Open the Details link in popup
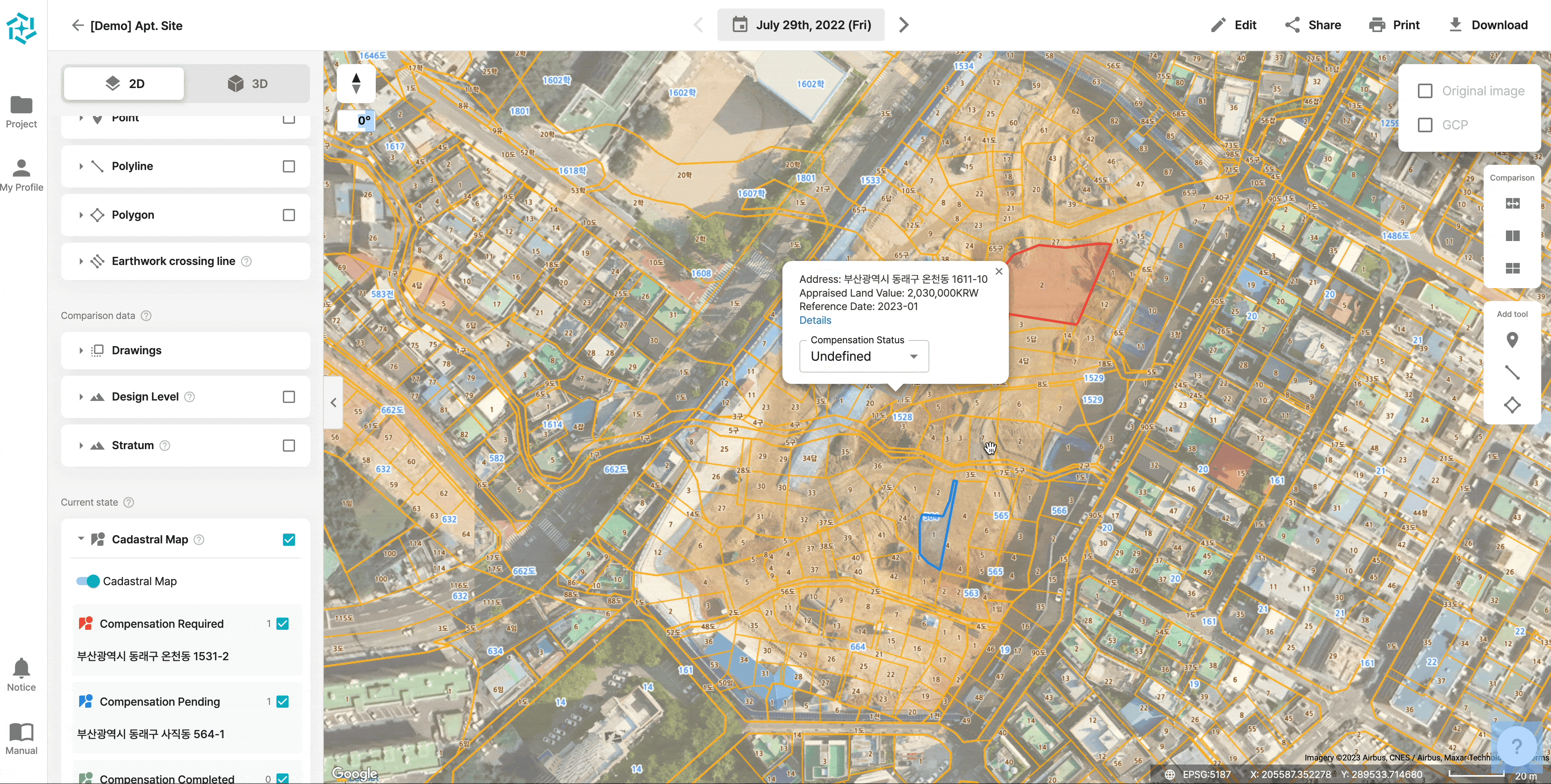The width and height of the screenshot is (1551, 784). (815, 320)
